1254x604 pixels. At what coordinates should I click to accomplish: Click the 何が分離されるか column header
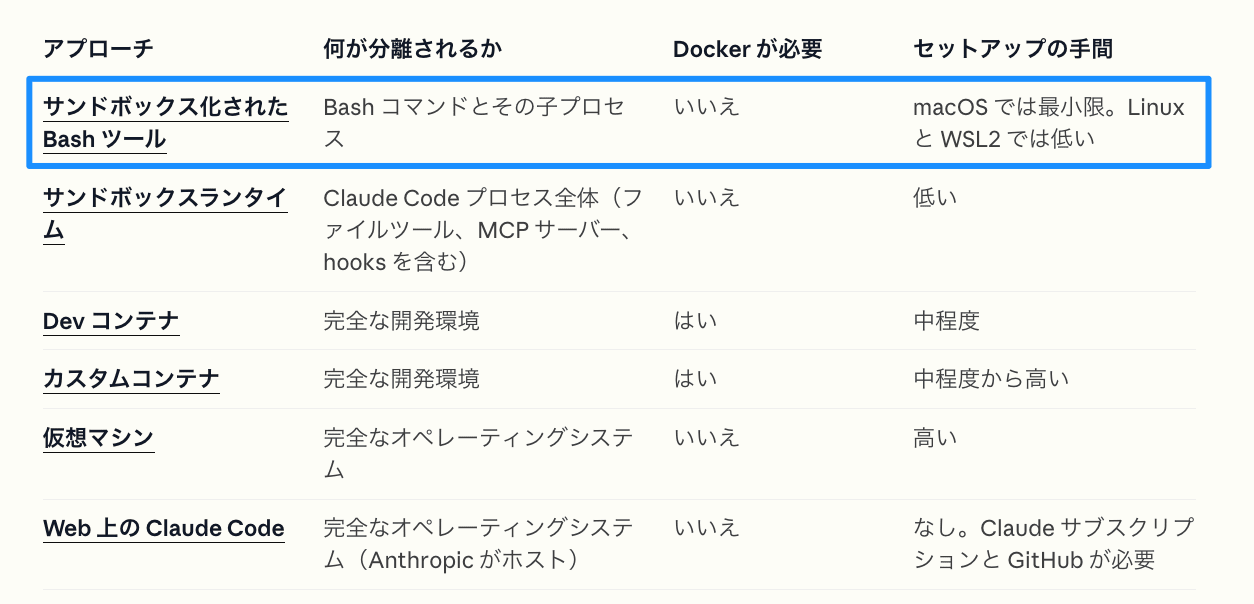[412, 48]
